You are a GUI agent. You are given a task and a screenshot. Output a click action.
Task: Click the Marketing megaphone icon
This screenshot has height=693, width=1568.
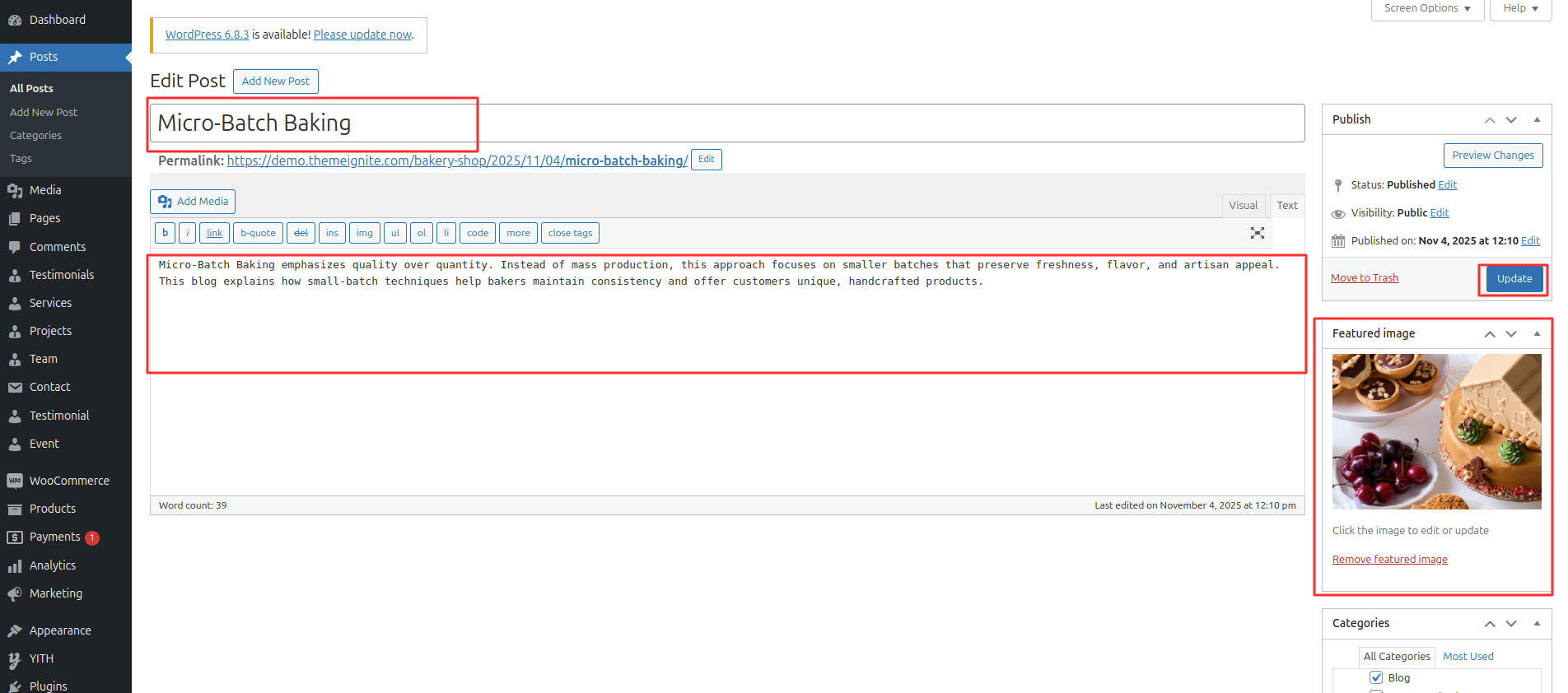[15, 593]
